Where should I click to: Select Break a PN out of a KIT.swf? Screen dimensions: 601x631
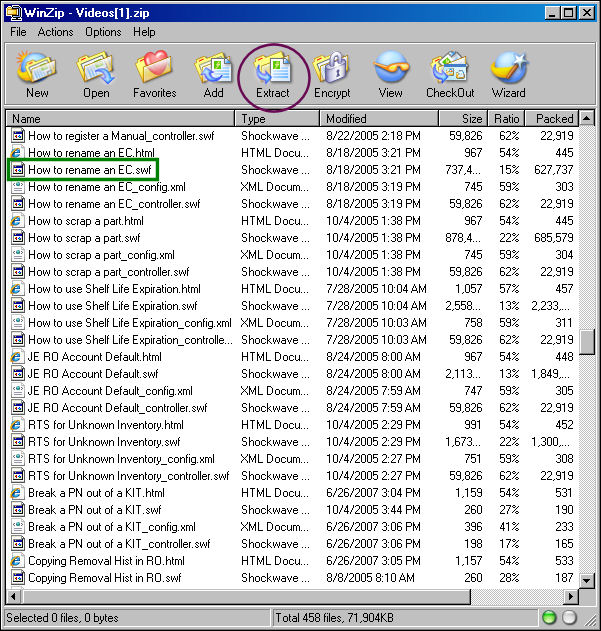point(95,510)
